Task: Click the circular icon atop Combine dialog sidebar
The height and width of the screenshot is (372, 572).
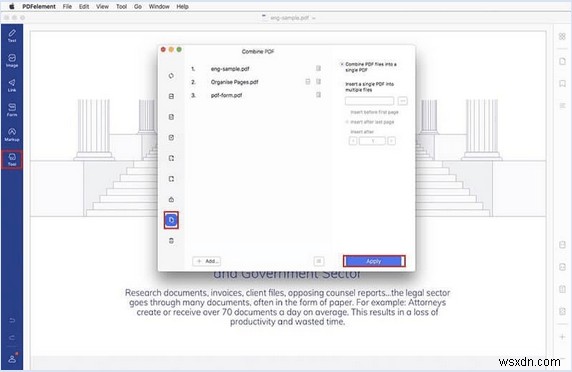Action: tap(171, 76)
